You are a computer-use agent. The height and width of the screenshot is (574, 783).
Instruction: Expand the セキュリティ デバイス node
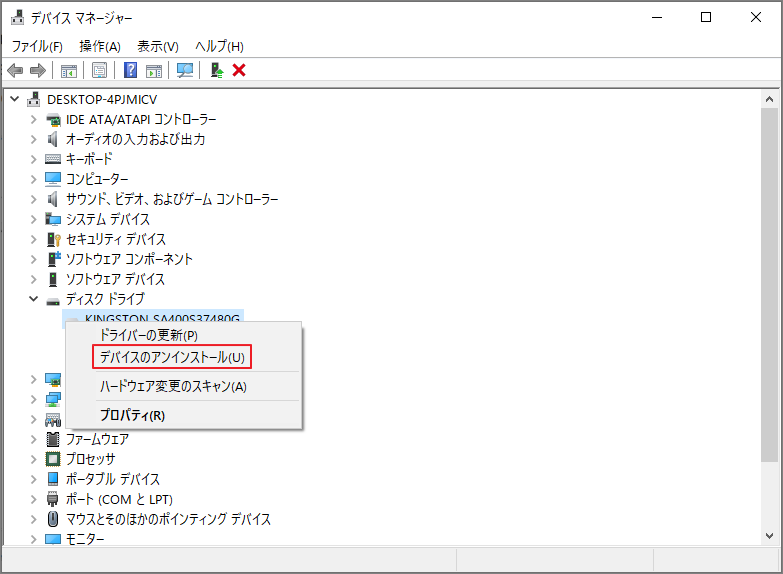click(x=33, y=239)
